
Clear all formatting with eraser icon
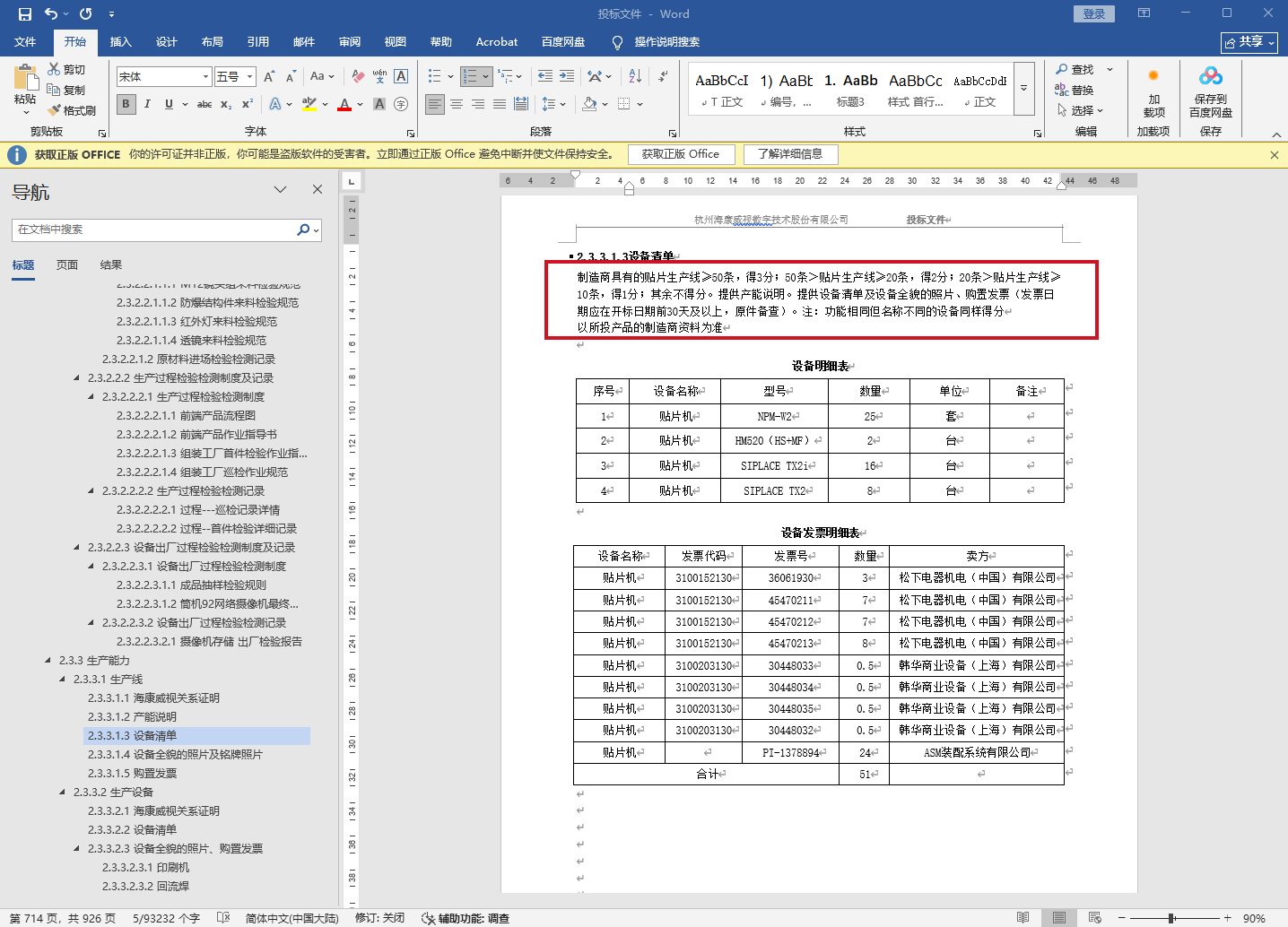click(x=358, y=76)
